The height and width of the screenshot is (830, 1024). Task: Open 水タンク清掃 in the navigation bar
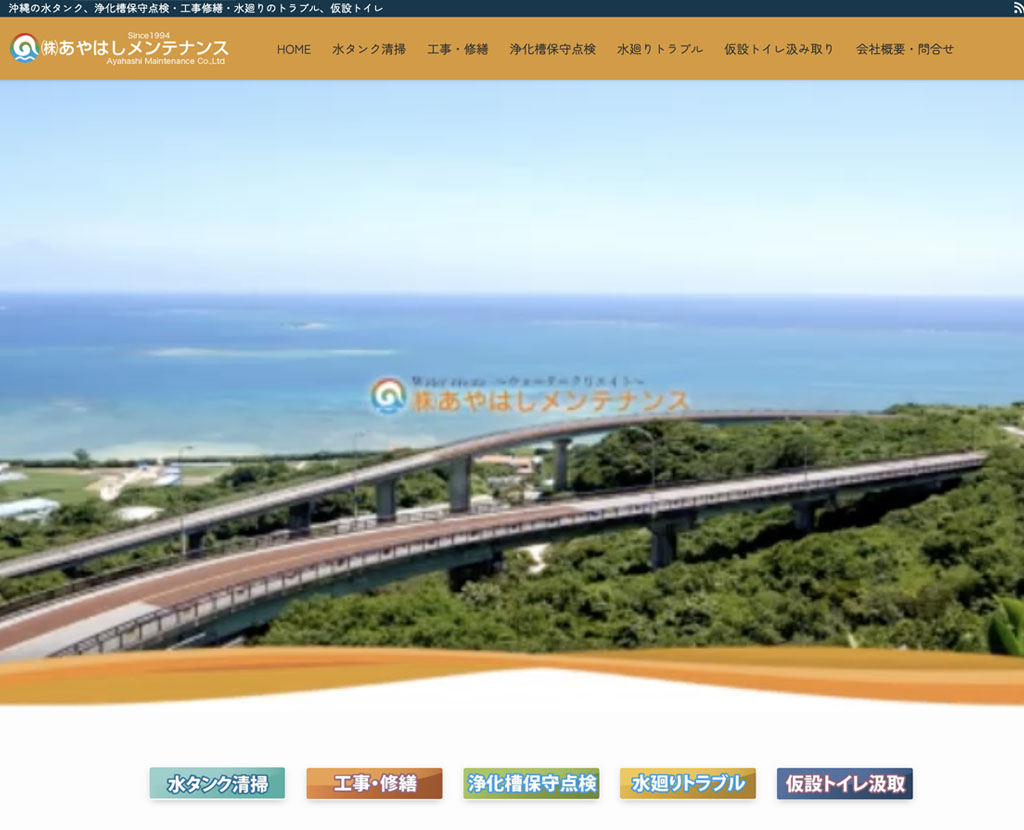coord(369,49)
